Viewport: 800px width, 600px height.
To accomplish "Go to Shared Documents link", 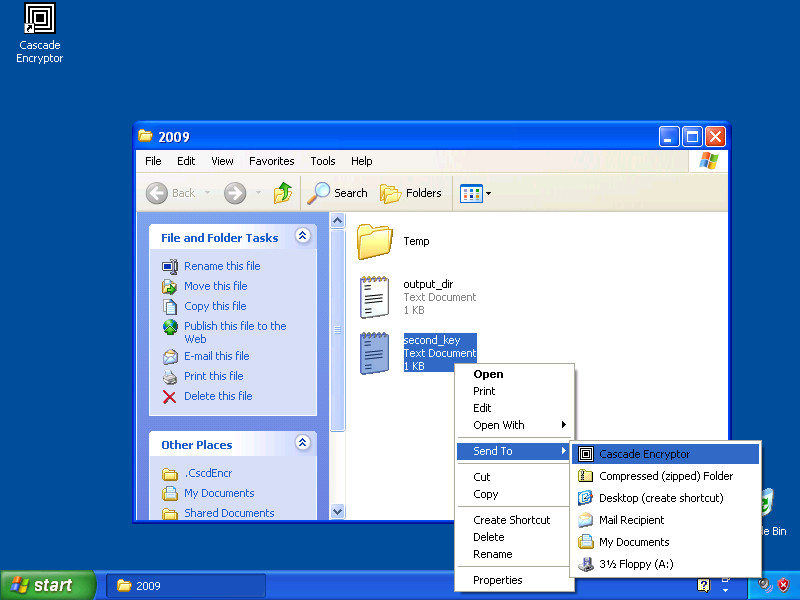I will [229, 513].
